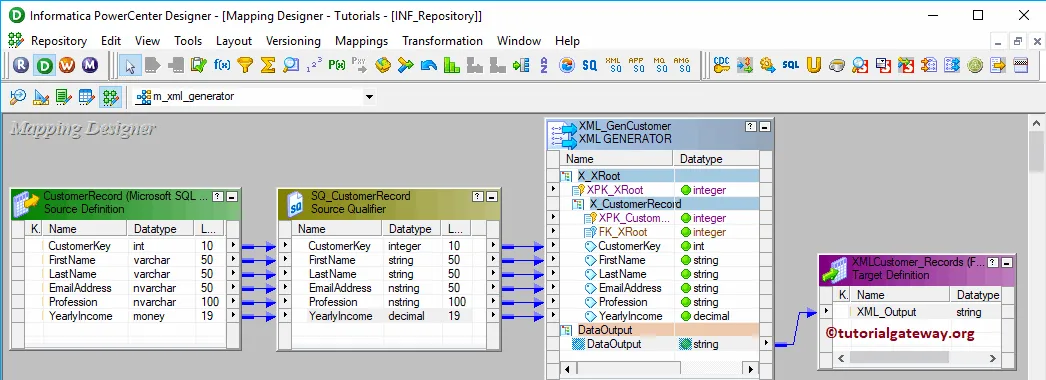Add an Application Source Qualifier icon
The width and height of the screenshot is (1046, 380).
click(636, 65)
